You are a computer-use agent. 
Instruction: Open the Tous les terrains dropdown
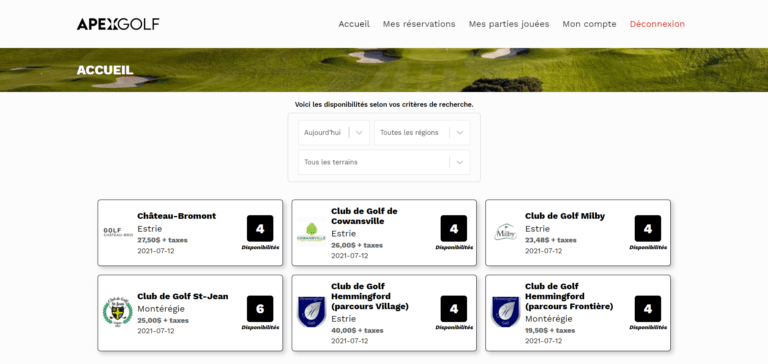tap(384, 162)
